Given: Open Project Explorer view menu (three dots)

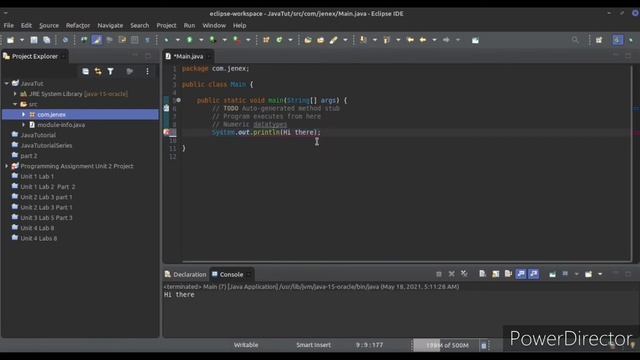Looking at the screenshot, I should click(x=147, y=71).
